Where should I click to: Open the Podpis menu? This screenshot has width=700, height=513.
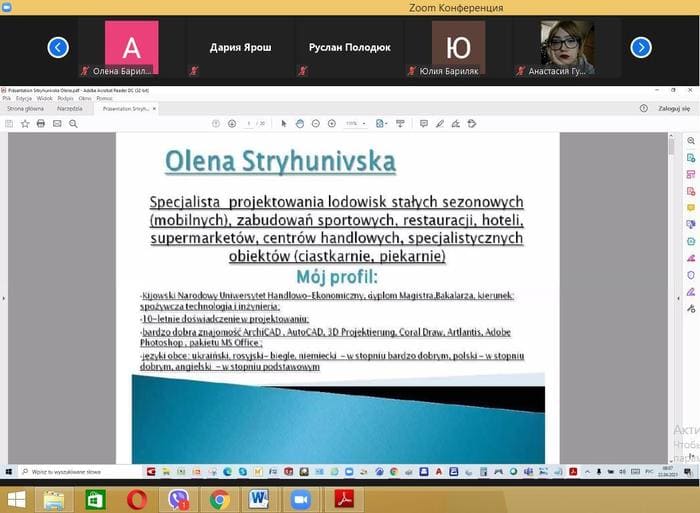(65, 98)
